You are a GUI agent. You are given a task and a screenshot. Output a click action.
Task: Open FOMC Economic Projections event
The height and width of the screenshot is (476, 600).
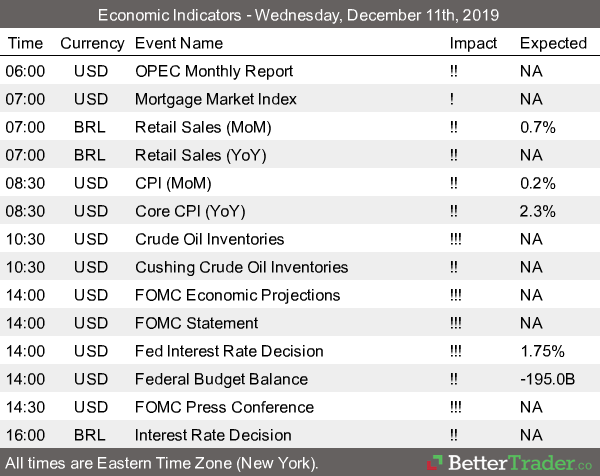pos(237,295)
